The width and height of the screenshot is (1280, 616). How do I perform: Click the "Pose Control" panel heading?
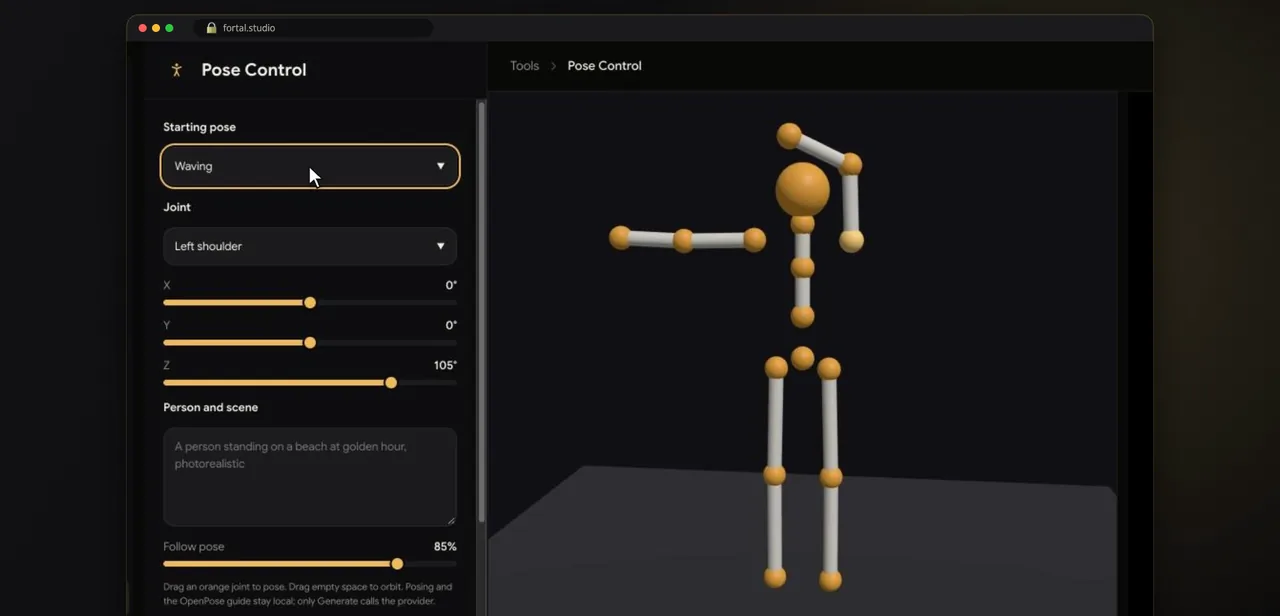coord(254,70)
